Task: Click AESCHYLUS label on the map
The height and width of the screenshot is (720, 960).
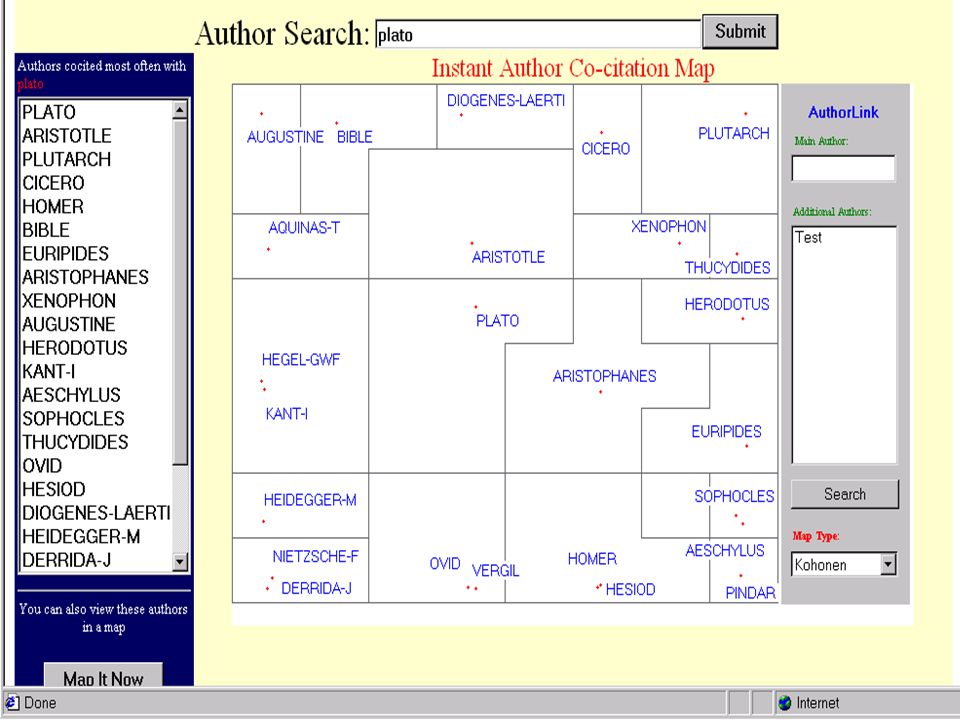Action: [725, 551]
